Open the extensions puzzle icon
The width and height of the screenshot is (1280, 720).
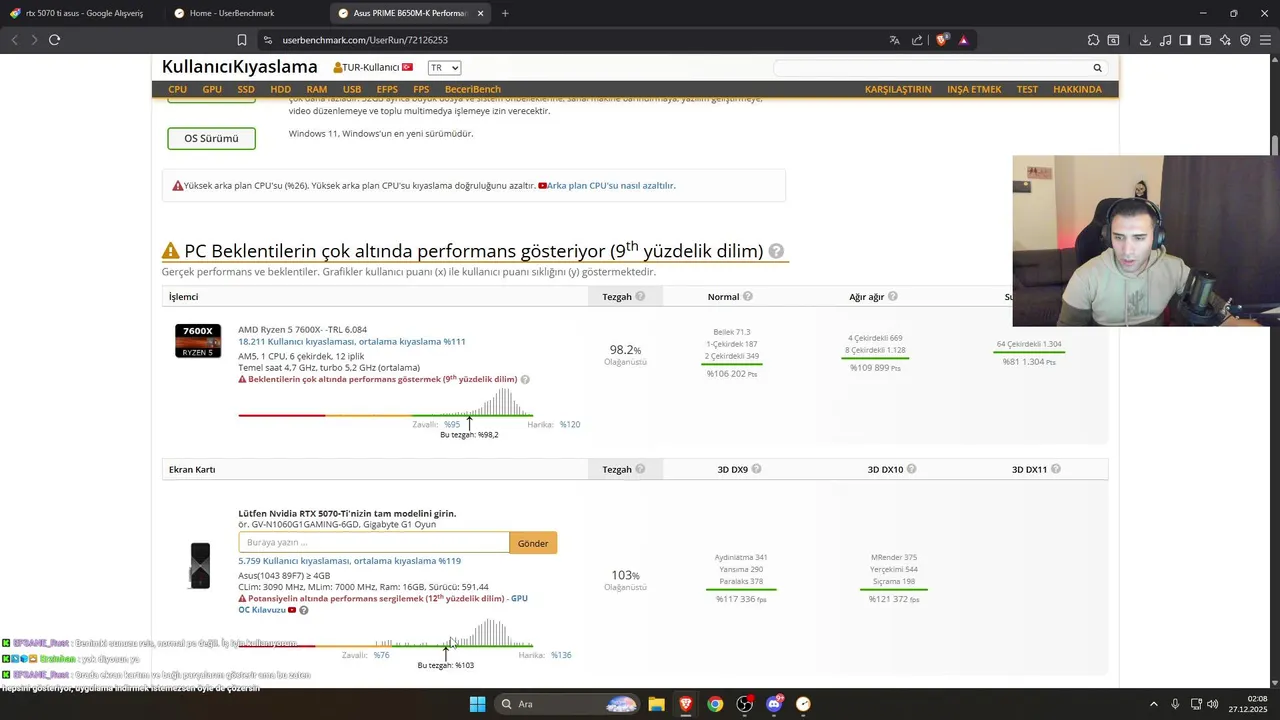(x=1093, y=40)
